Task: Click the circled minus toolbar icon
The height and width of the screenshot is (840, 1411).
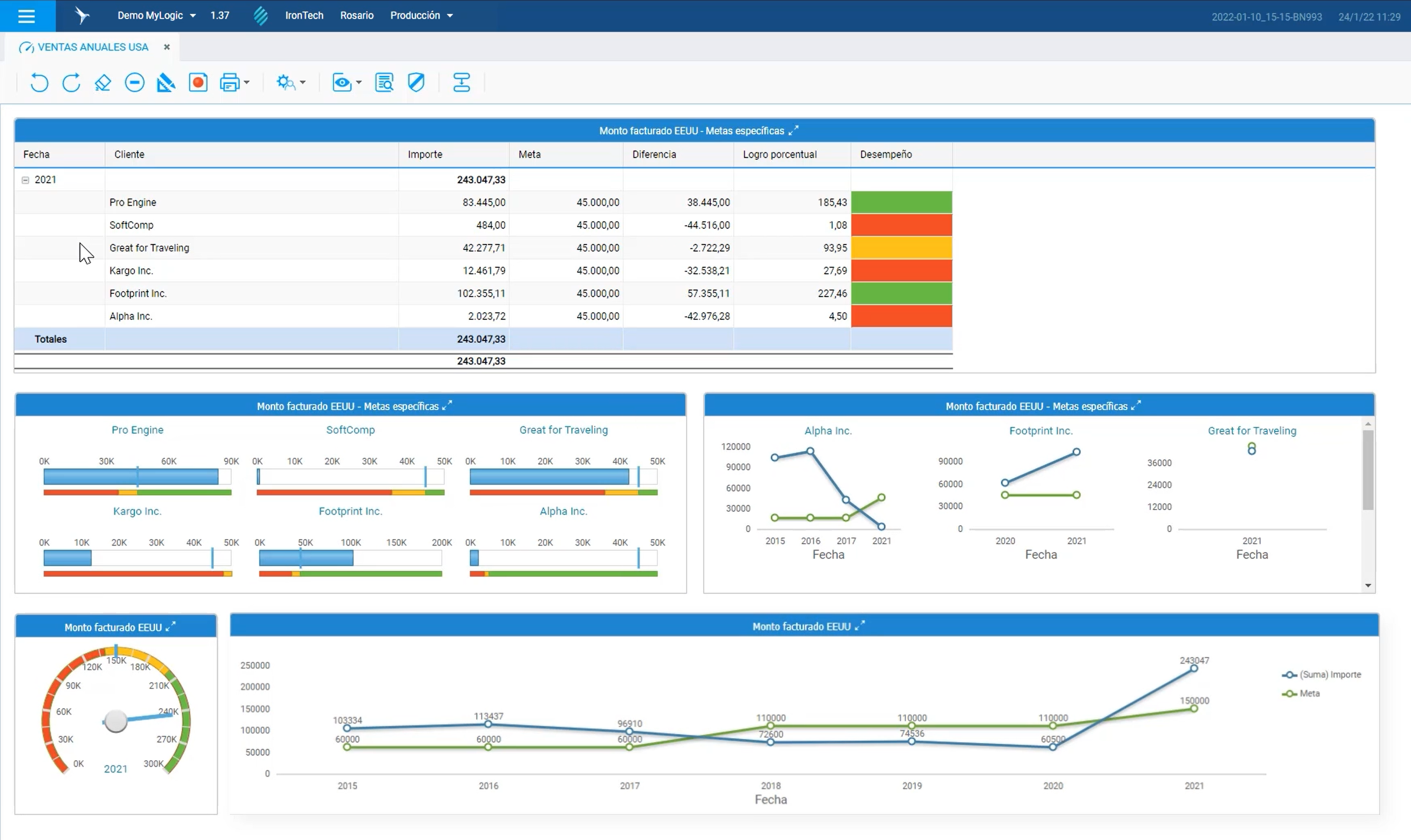Action: pyautogui.click(x=135, y=83)
